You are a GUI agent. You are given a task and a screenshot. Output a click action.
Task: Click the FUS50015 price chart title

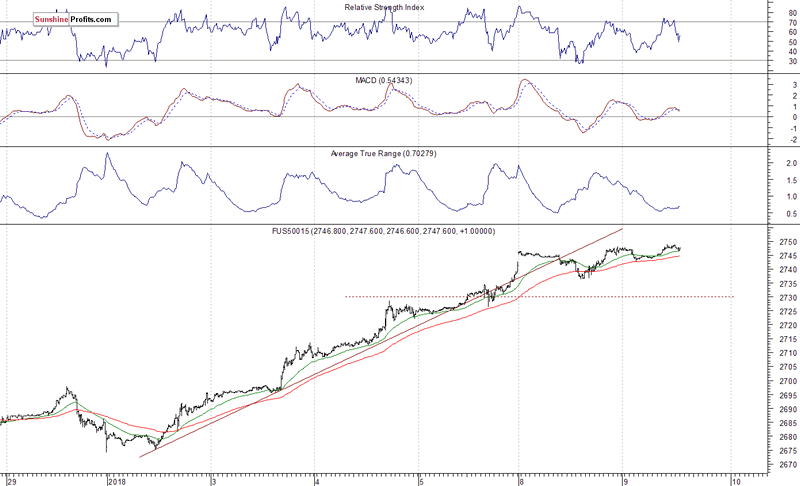click(x=383, y=232)
